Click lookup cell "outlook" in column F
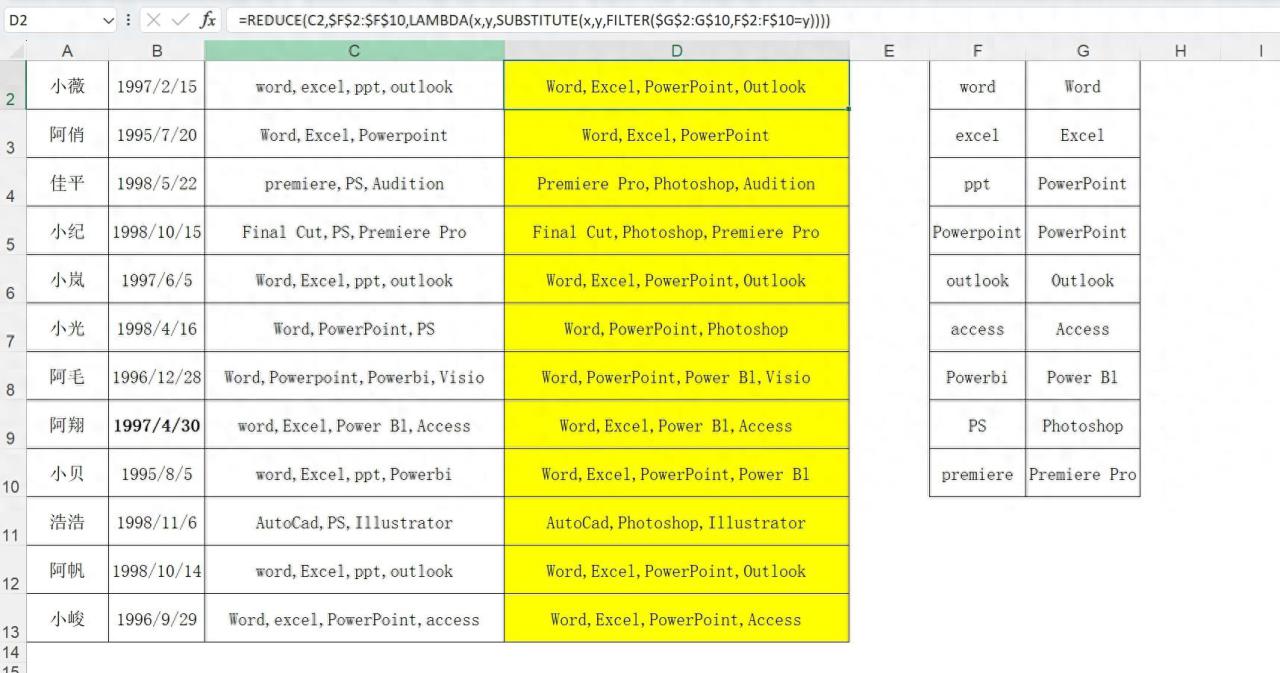The image size is (1280, 673). pyautogui.click(x=977, y=280)
